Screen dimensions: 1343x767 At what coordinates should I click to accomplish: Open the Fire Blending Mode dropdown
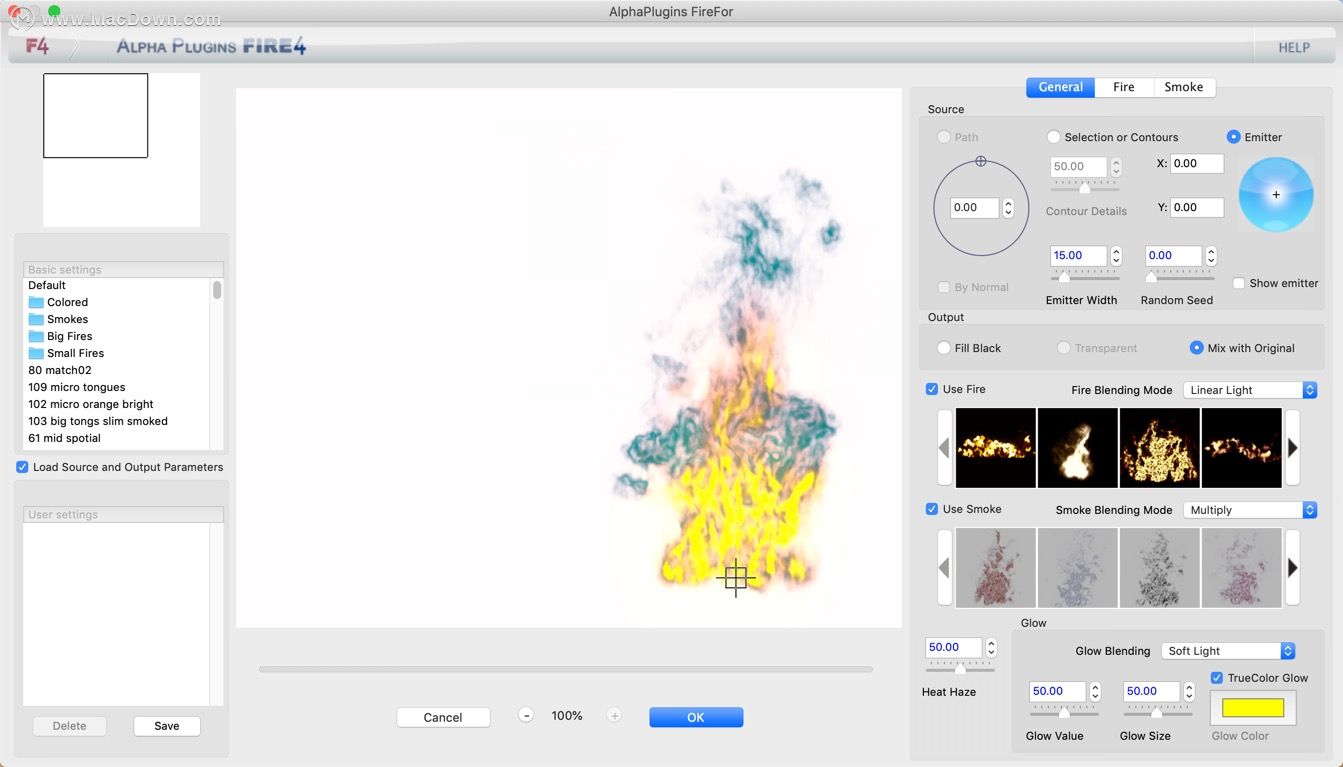[x=1250, y=390]
